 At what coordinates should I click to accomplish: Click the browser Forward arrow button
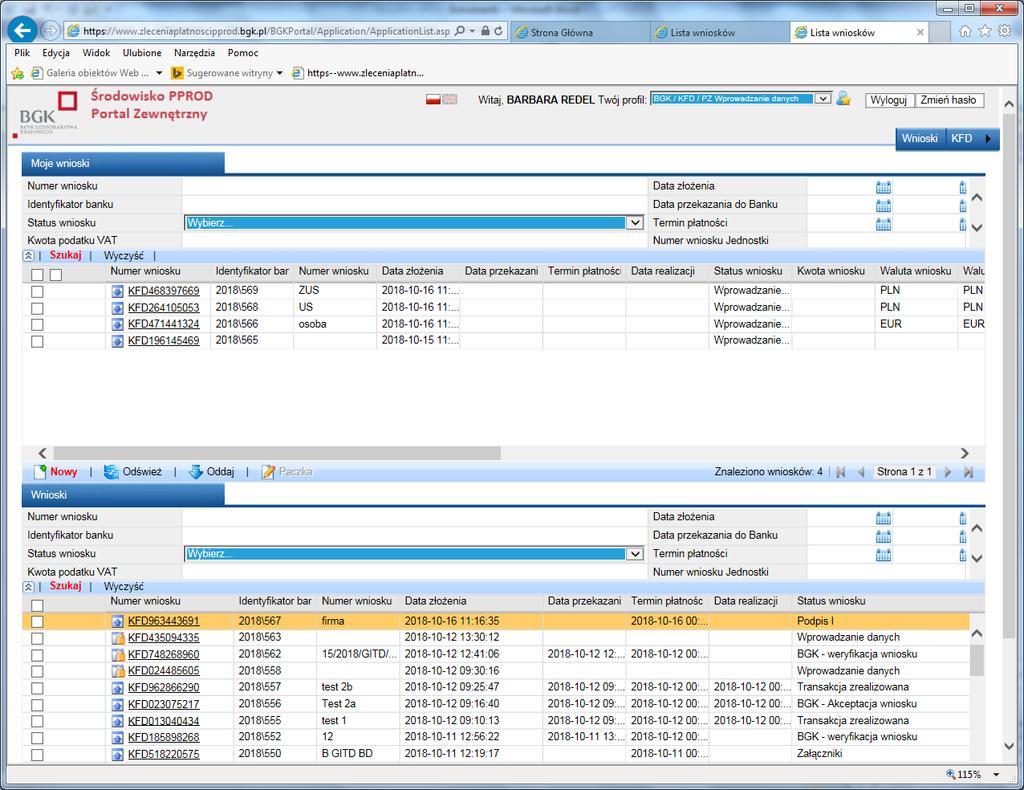pyautogui.click(x=50, y=30)
